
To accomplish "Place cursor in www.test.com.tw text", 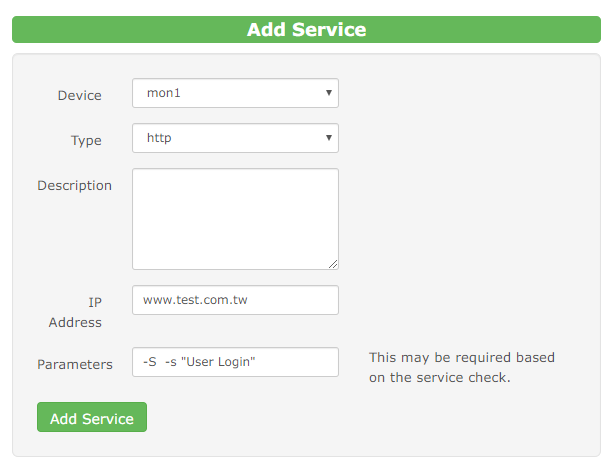I will (x=195, y=300).
